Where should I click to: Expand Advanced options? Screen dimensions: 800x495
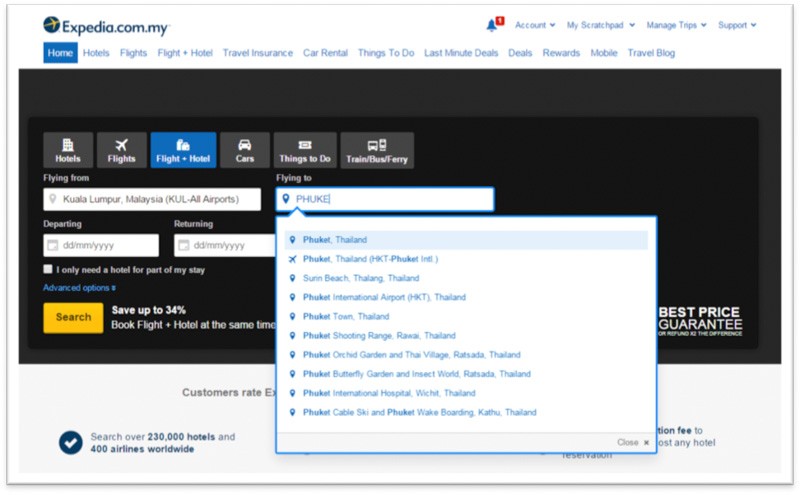[79, 288]
